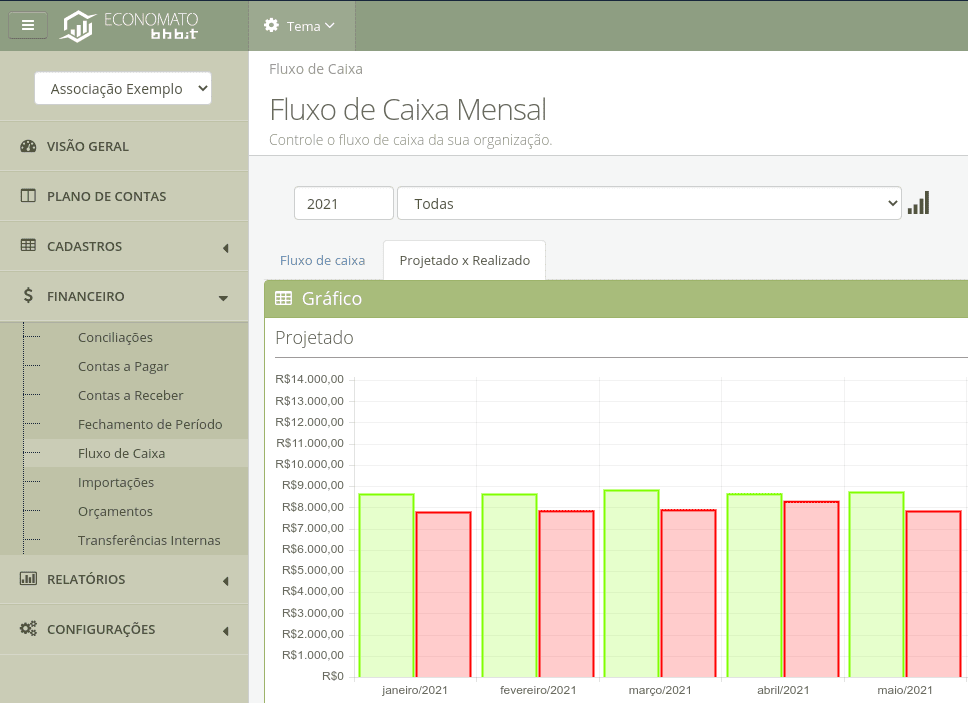This screenshot has height=703, width=968.
Task: Click the Relatórios bar chart icon
Action: tap(28, 578)
